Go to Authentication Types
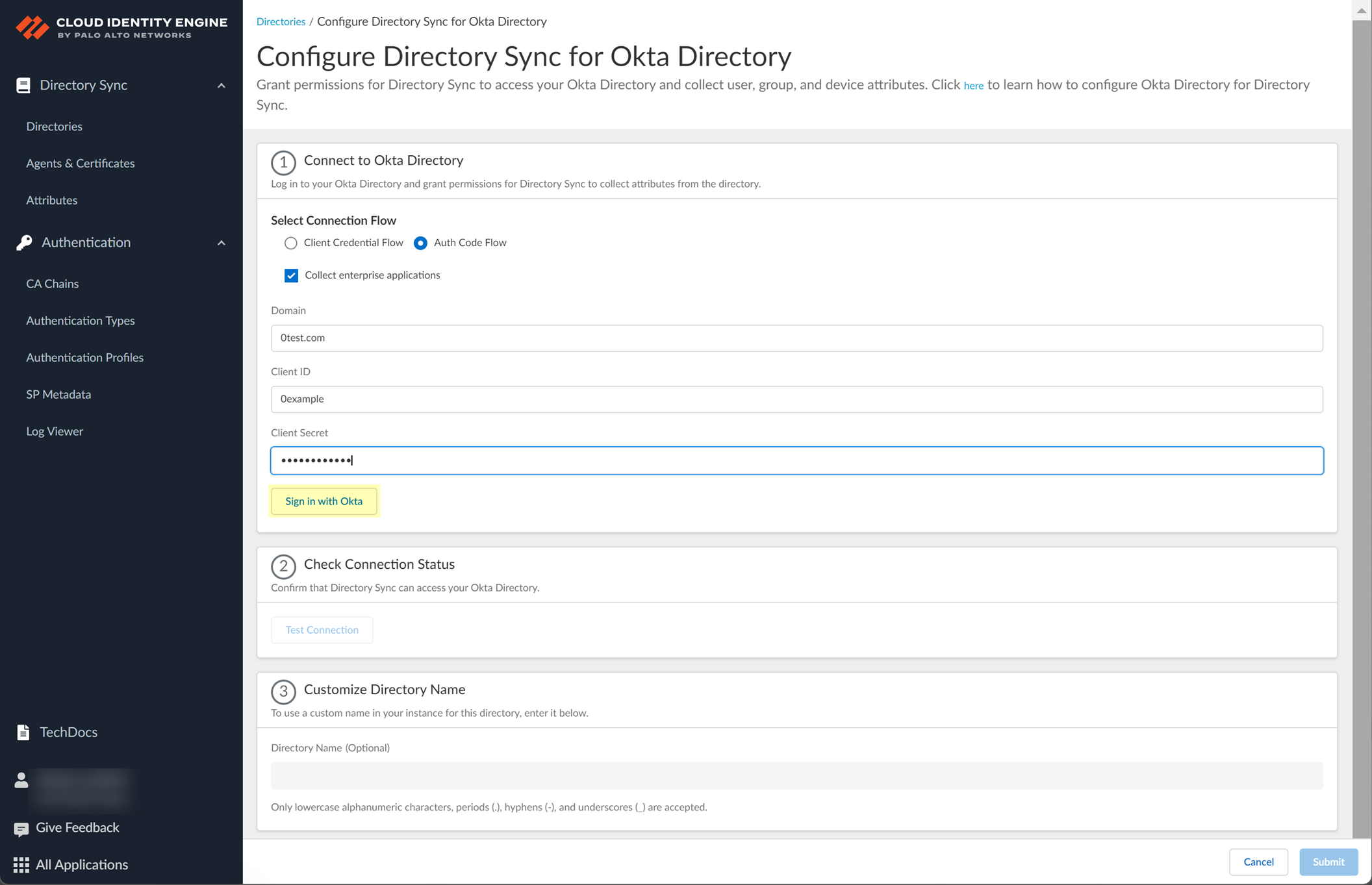 pyautogui.click(x=81, y=321)
